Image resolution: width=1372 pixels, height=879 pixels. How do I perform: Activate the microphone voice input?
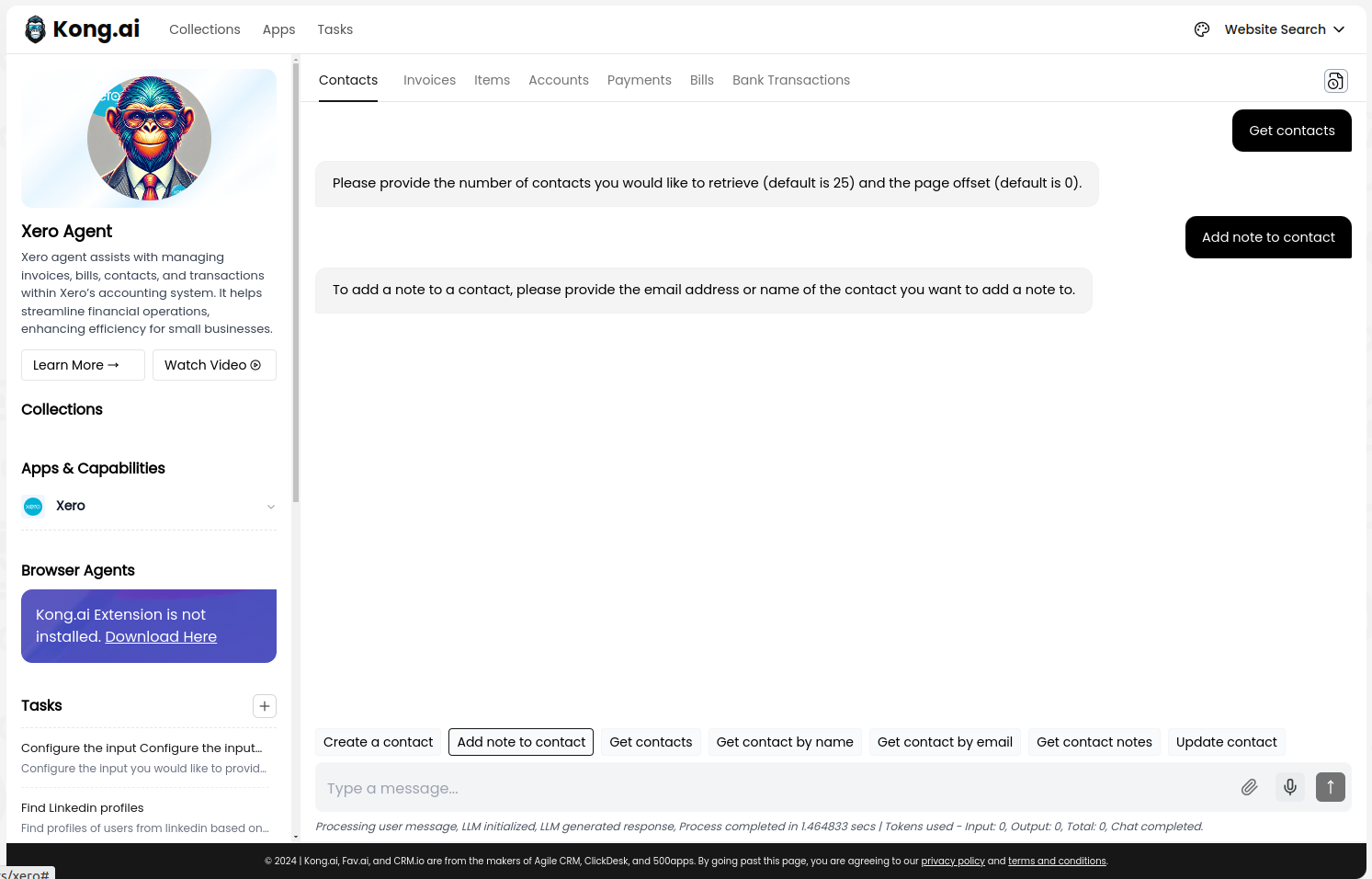1290,787
